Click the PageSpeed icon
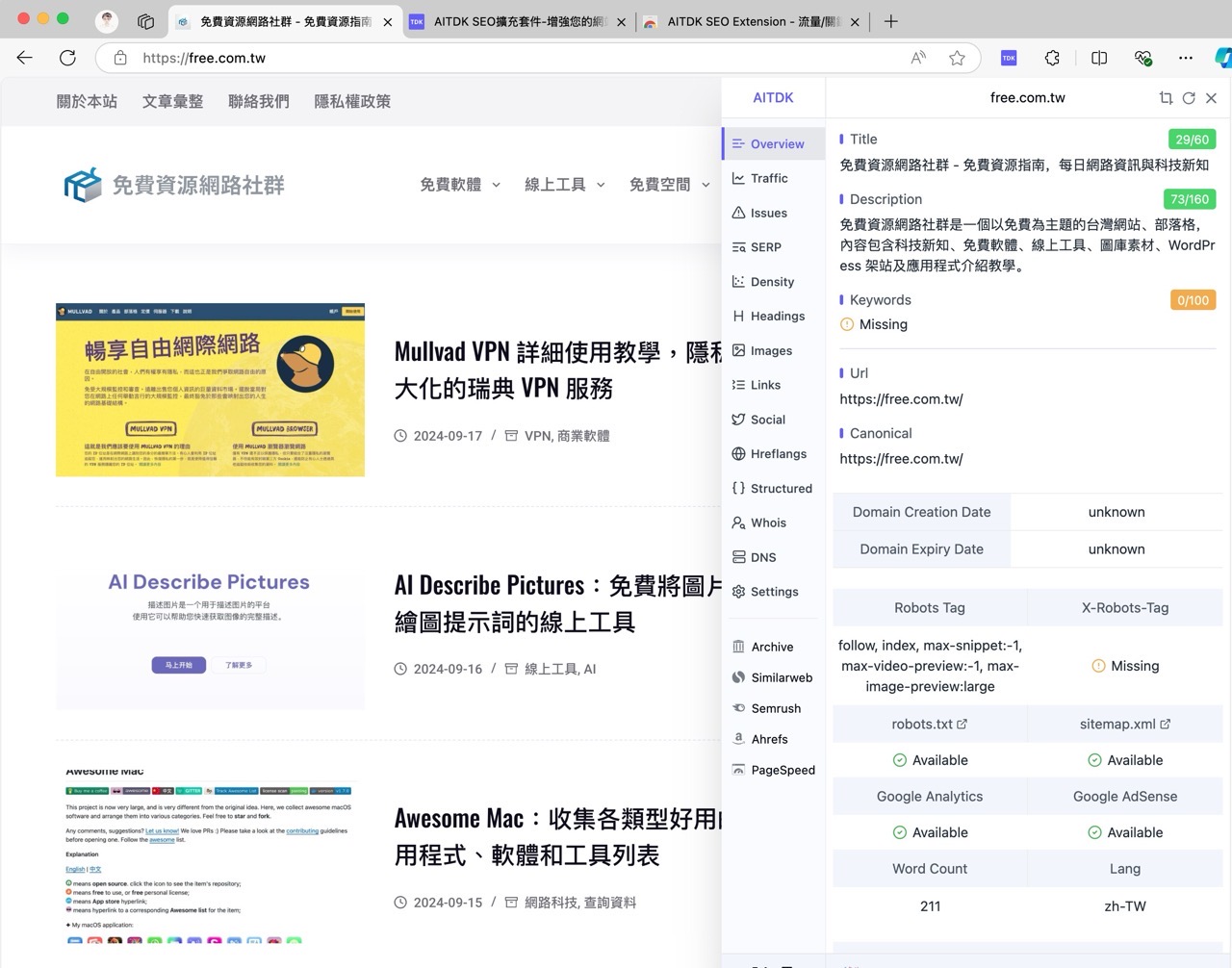1232x968 pixels. 738,770
